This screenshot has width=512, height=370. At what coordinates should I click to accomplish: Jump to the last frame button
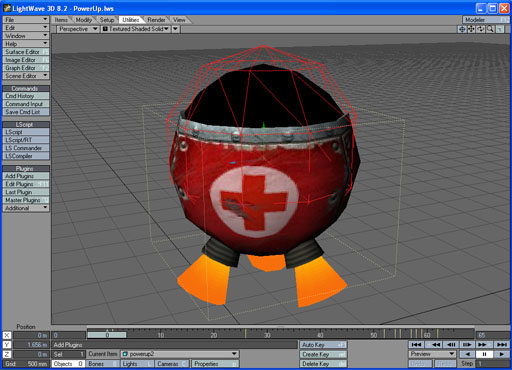click(501, 344)
